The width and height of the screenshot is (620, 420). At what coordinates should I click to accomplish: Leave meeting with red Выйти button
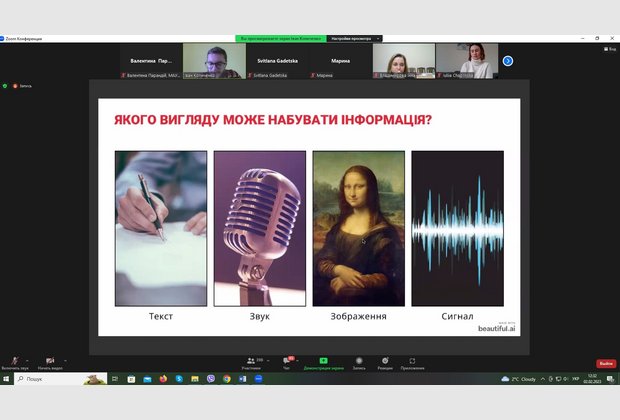(x=606, y=363)
